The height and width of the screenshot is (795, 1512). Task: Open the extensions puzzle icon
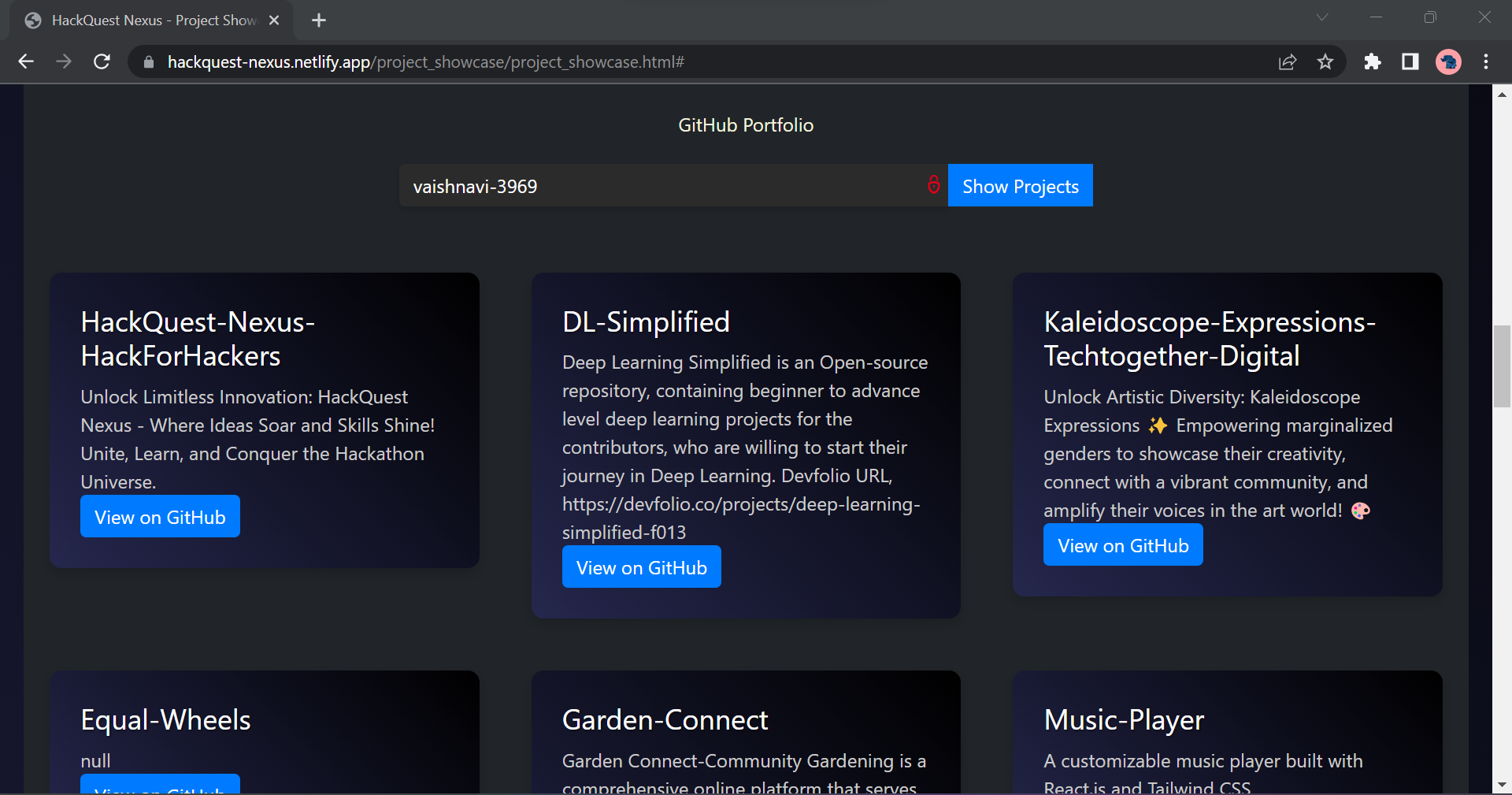1373,61
